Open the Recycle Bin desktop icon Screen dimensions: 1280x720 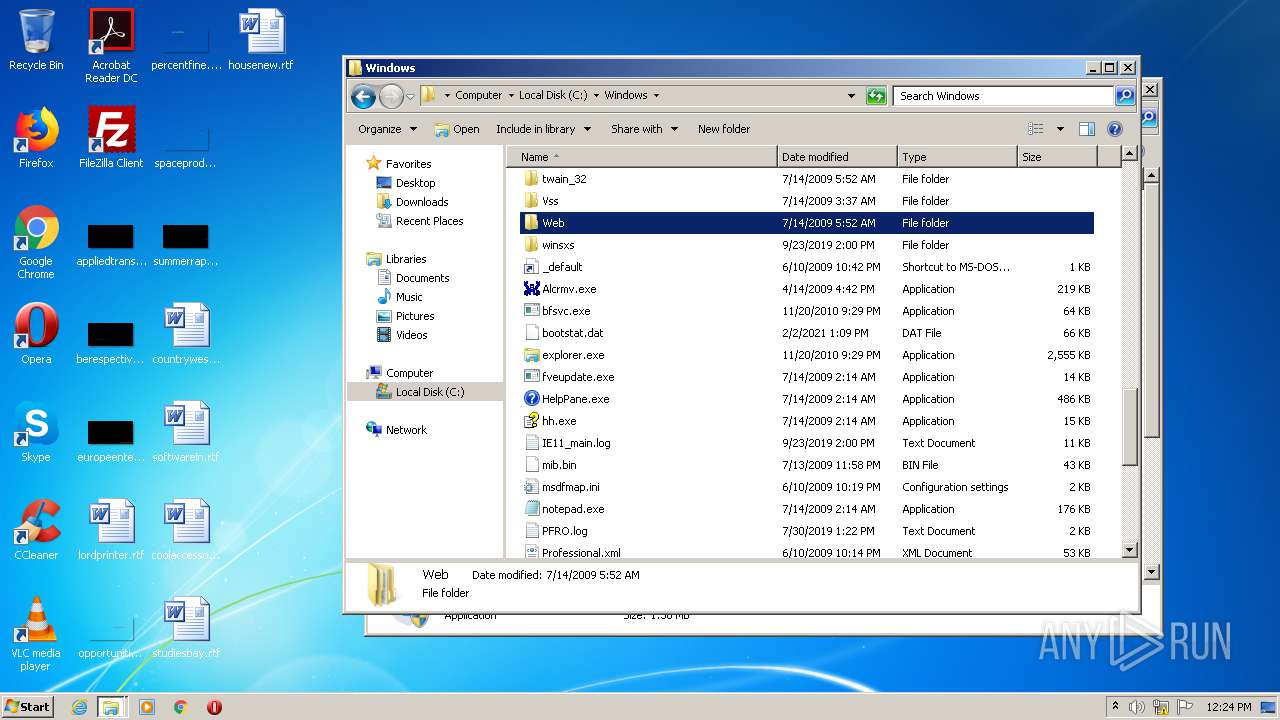pyautogui.click(x=36, y=40)
